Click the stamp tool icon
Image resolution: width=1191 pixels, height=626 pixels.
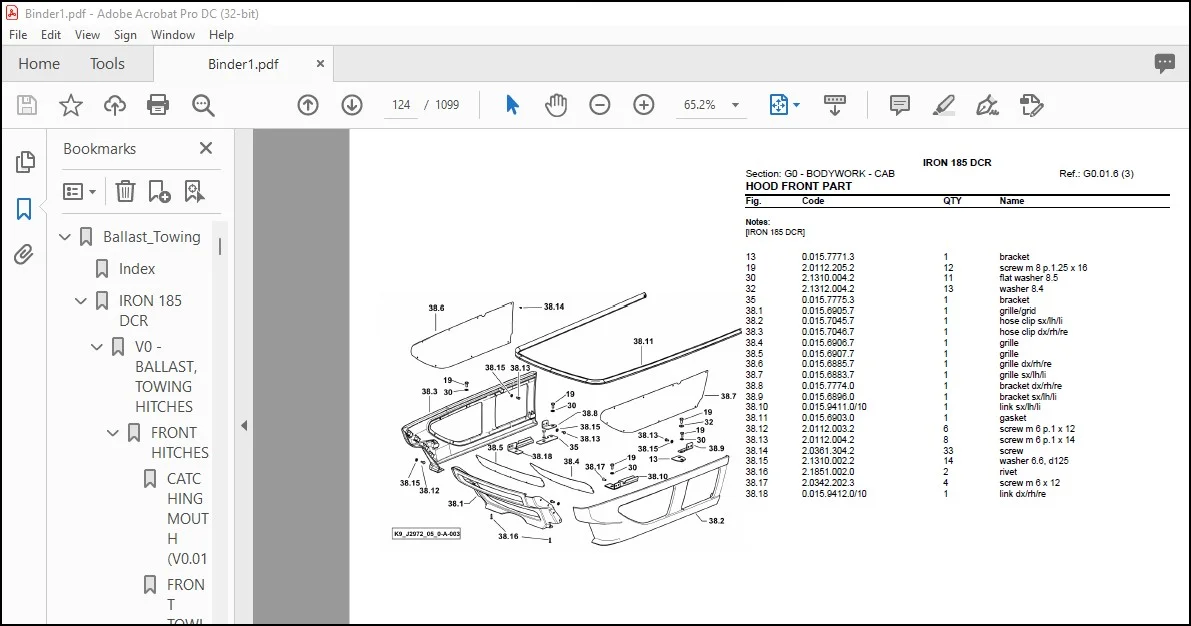pos(1031,105)
